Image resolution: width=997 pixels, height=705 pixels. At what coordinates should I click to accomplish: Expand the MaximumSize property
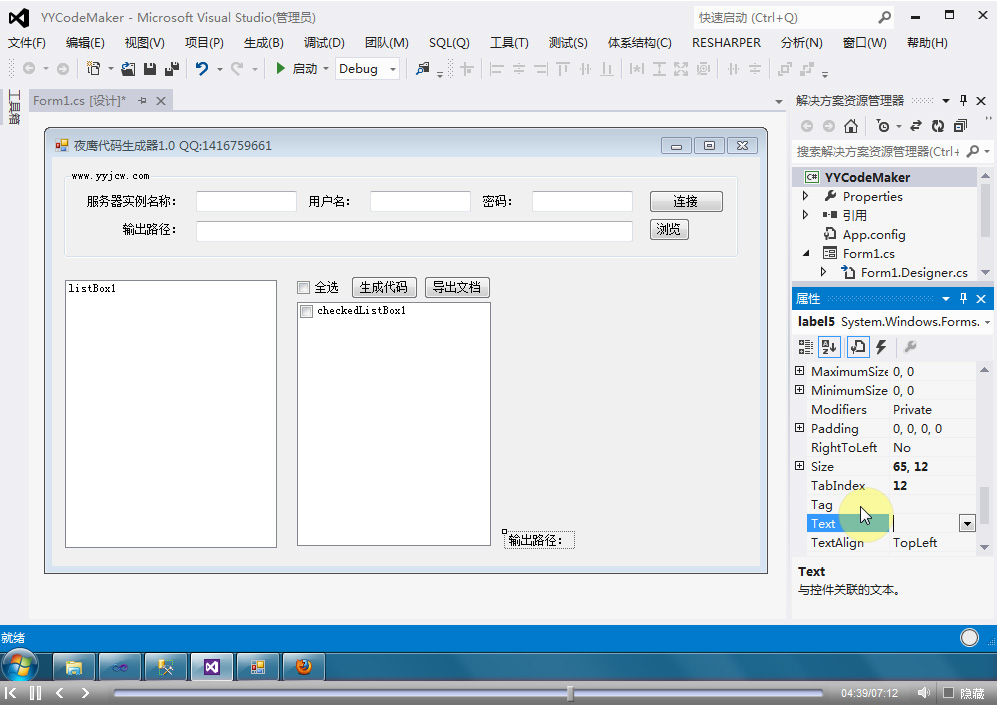pos(800,371)
